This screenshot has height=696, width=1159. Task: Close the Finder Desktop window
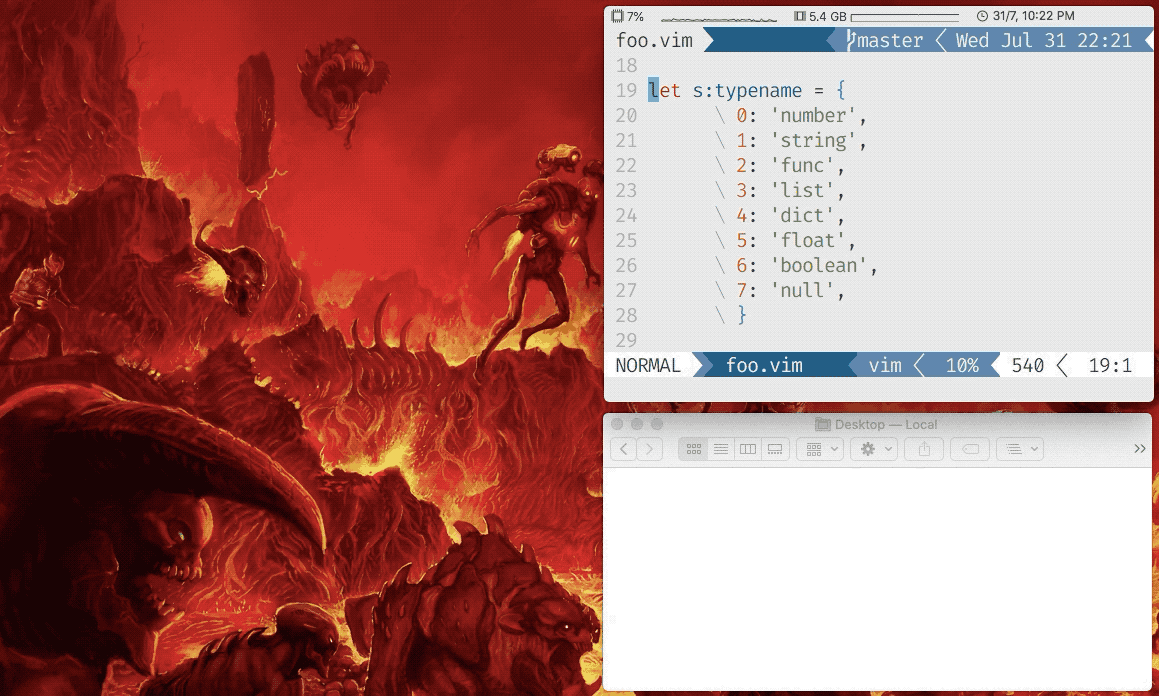pyautogui.click(x=617, y=424)
